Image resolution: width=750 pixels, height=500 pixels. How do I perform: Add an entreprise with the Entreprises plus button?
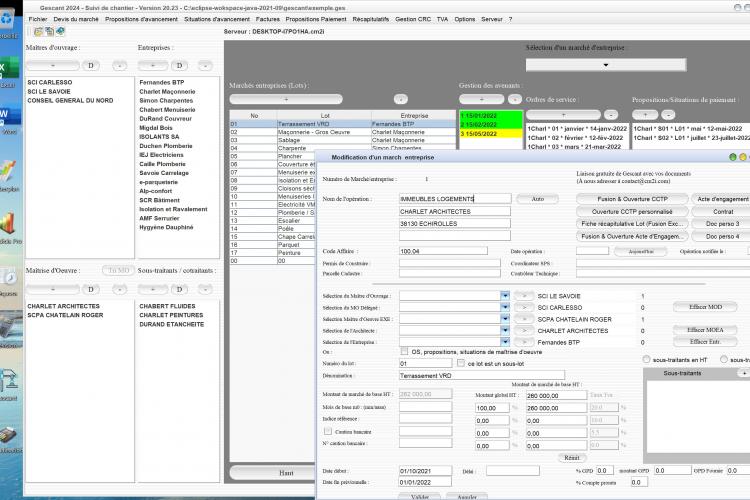pos(153,66)
